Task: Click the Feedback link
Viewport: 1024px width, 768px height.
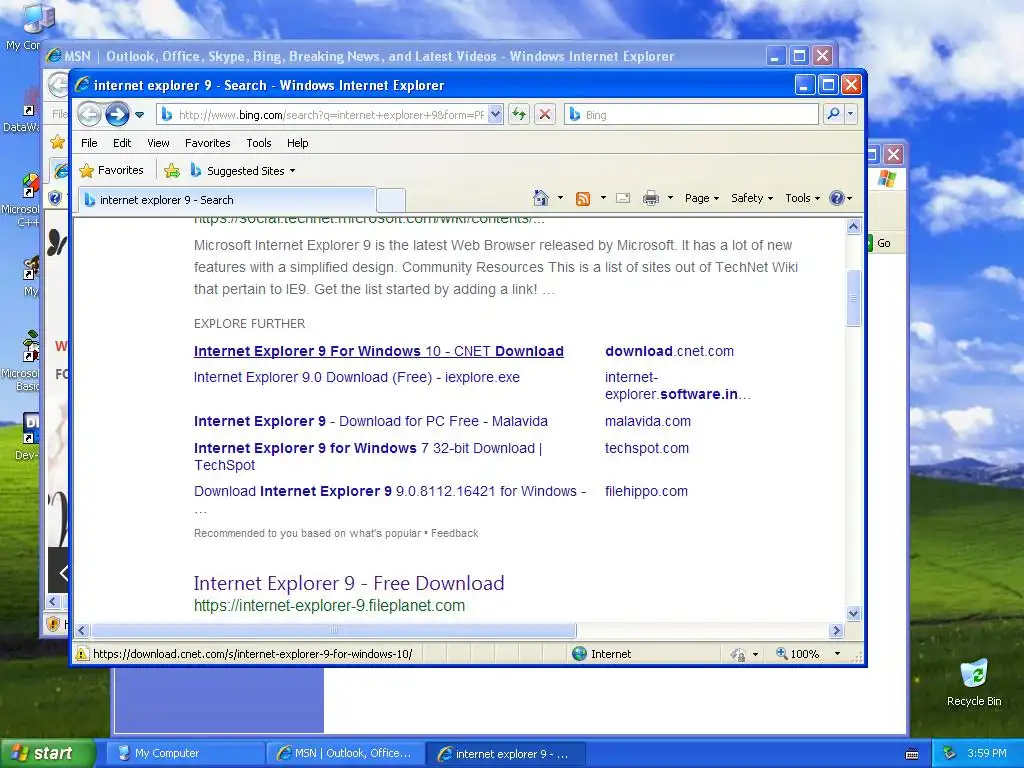Action: 455,534
